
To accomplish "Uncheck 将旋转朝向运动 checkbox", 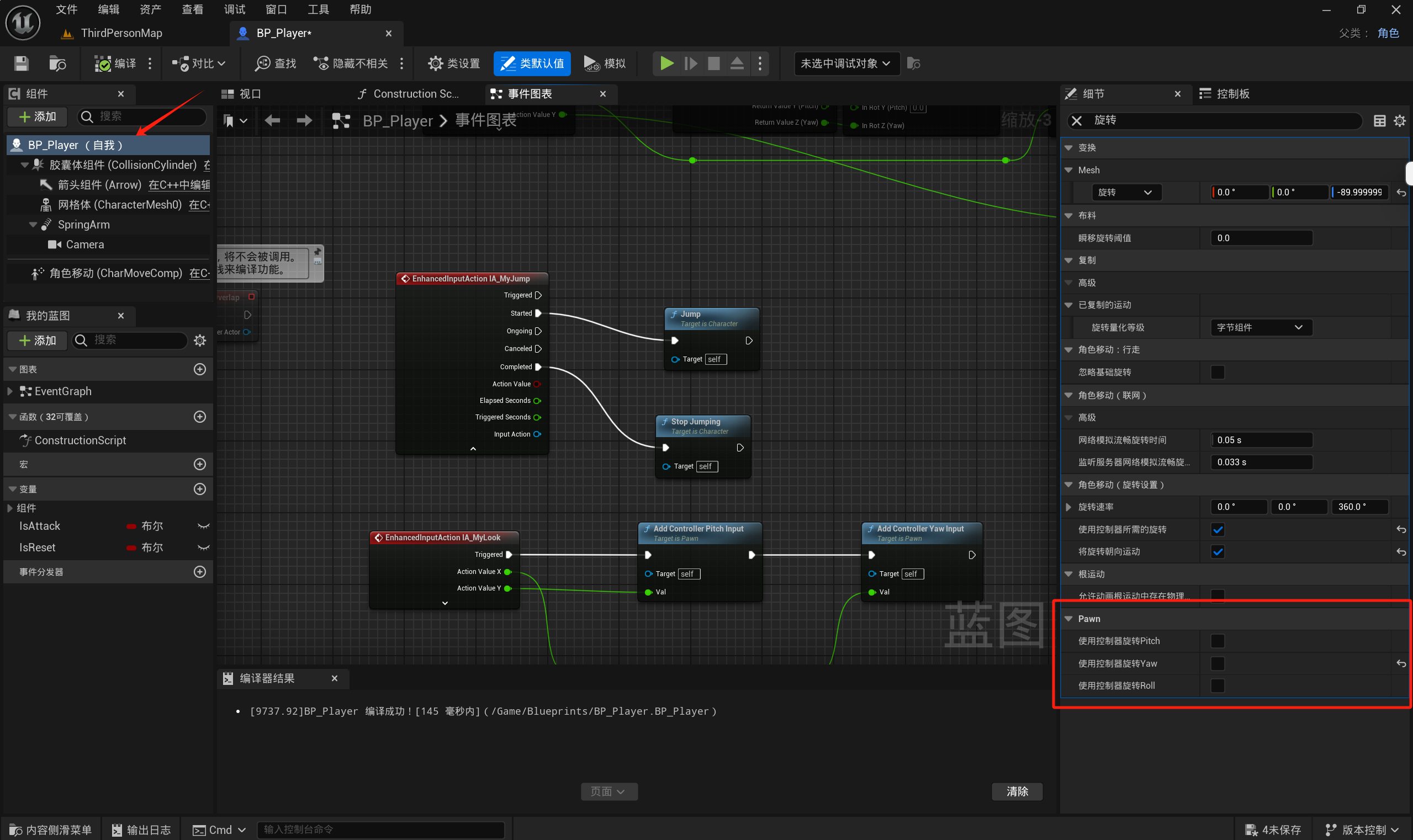I will (1217, 552).
